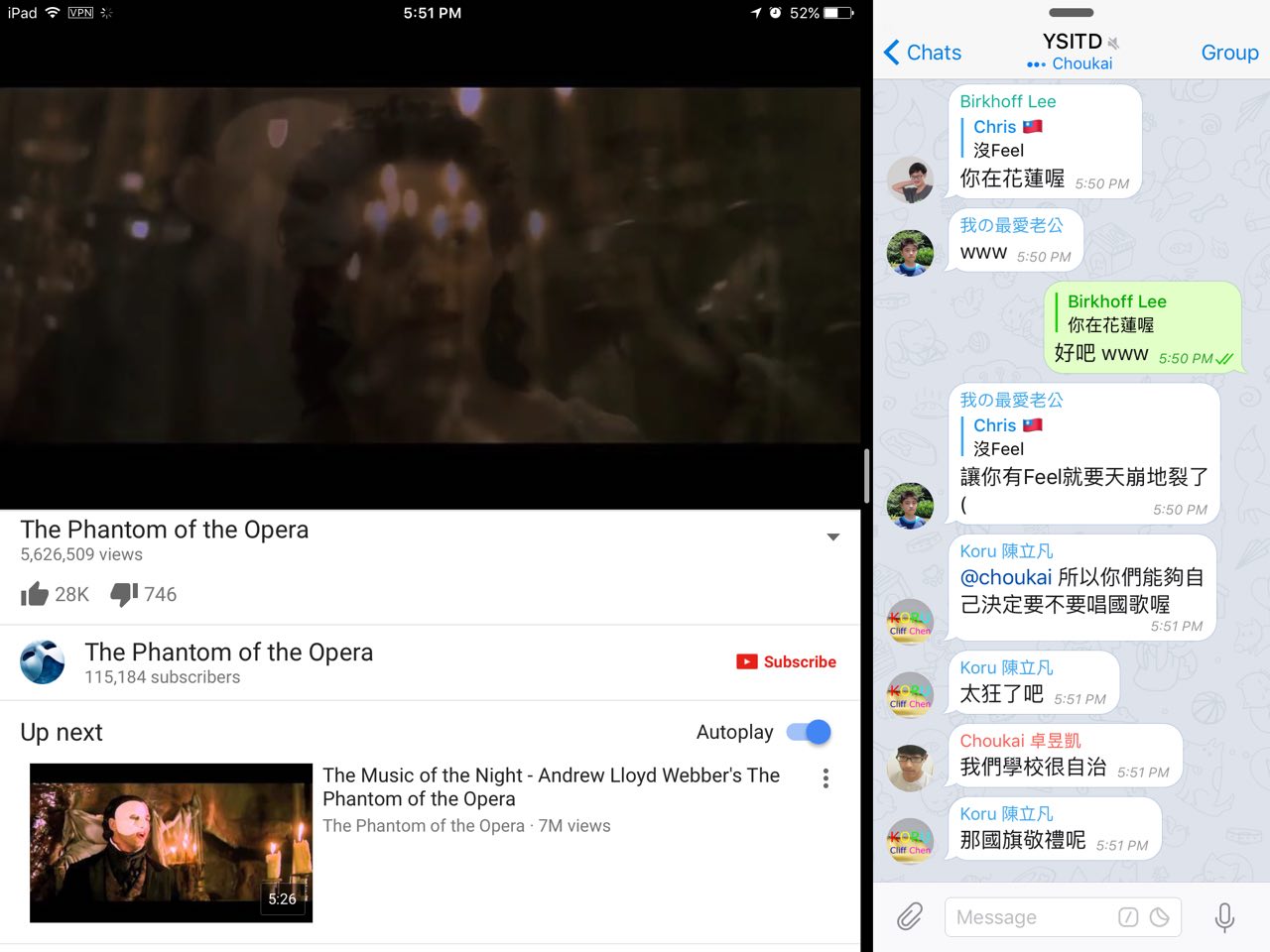Tap the VPN status indicator
This screenshot has width=1270, height=952.
tap(80, 13)
